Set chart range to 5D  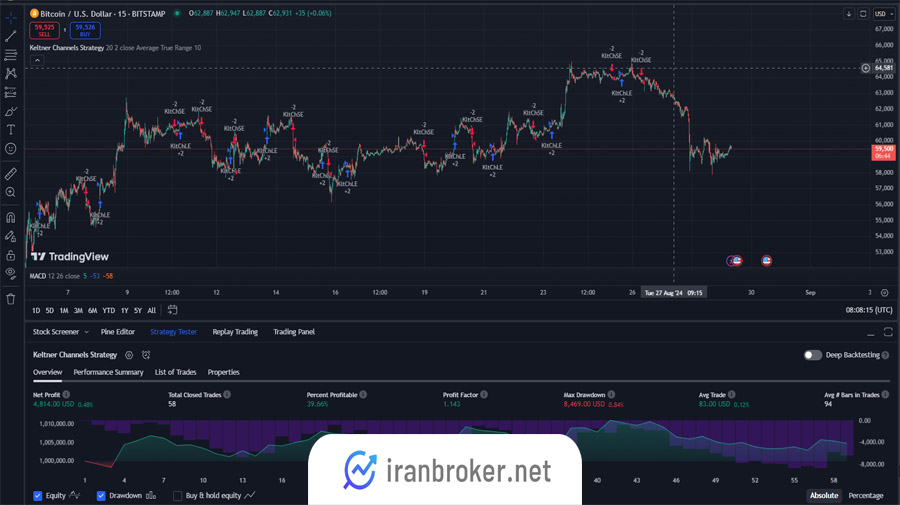49,310
